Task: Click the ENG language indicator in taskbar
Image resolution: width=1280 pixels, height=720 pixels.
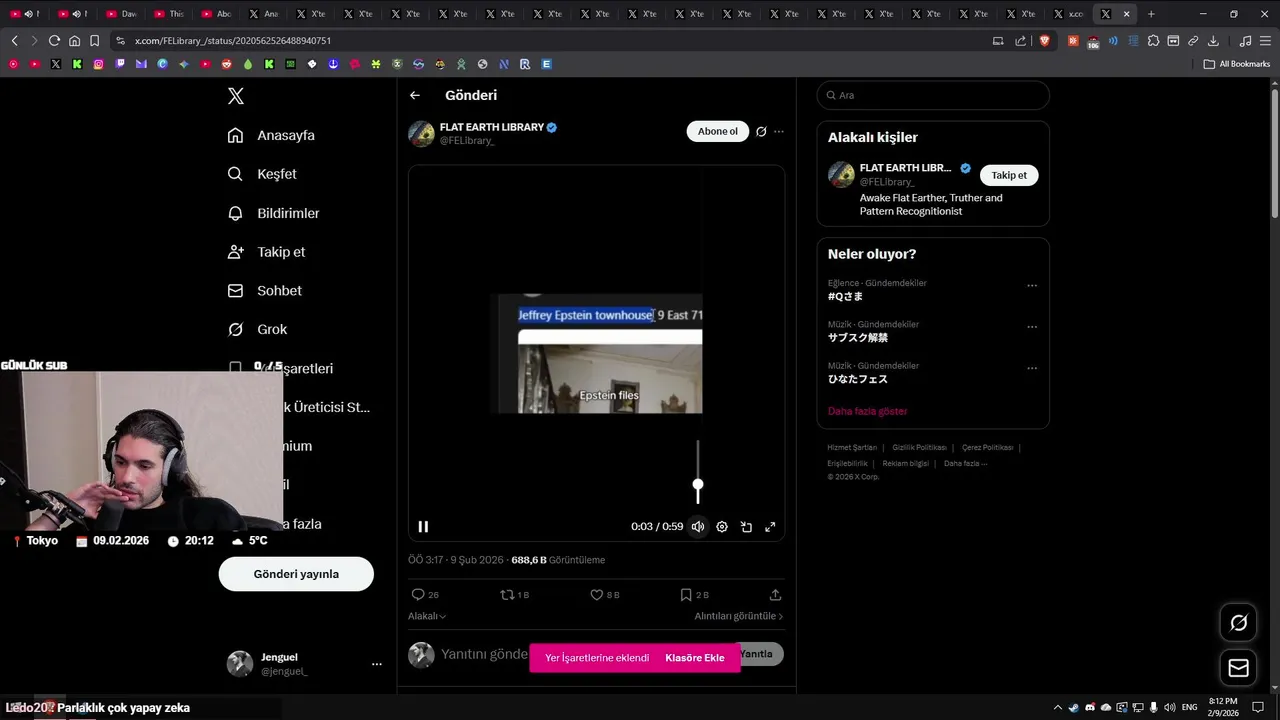Action: coord(1189,708)
